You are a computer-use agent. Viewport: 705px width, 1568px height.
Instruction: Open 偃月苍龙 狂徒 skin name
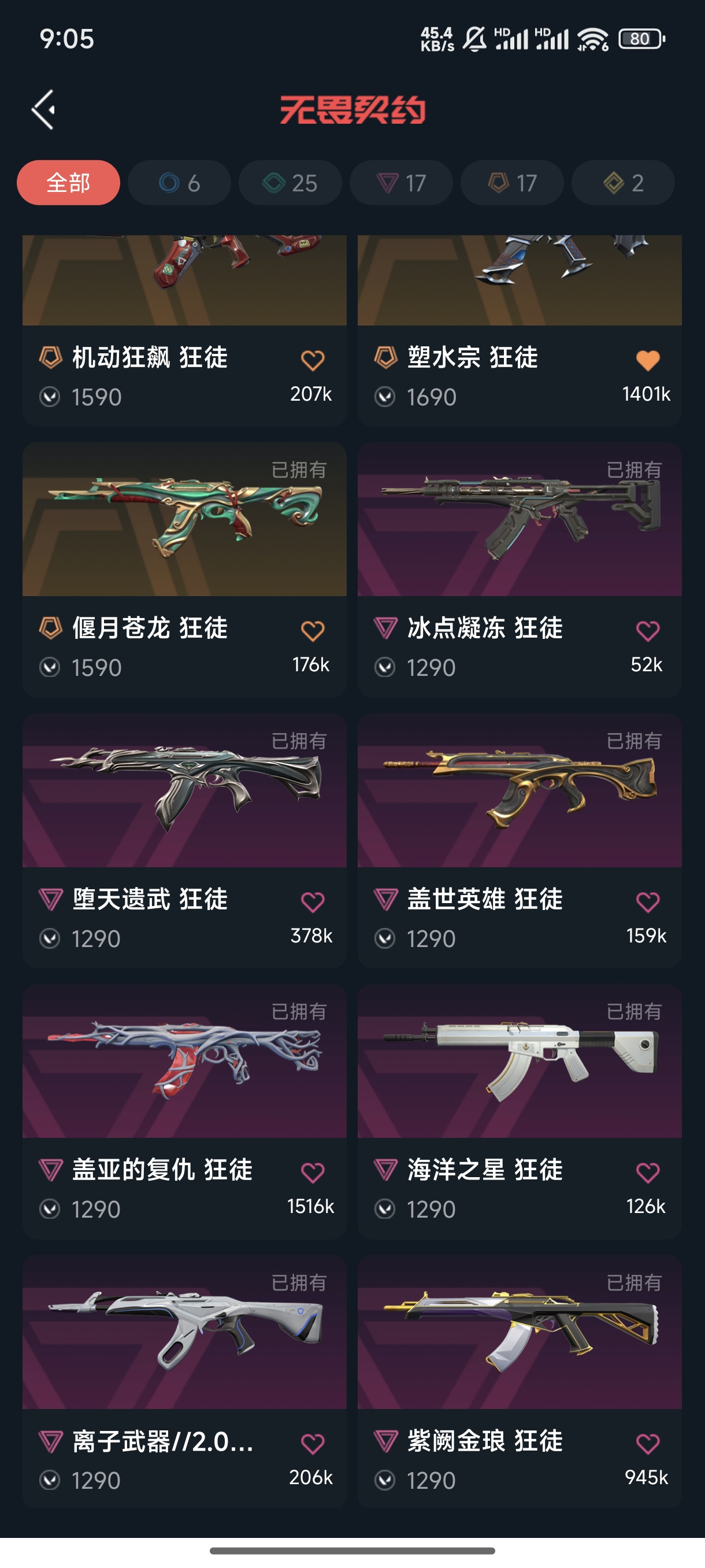pyautogui.click(x=150, y=628)
